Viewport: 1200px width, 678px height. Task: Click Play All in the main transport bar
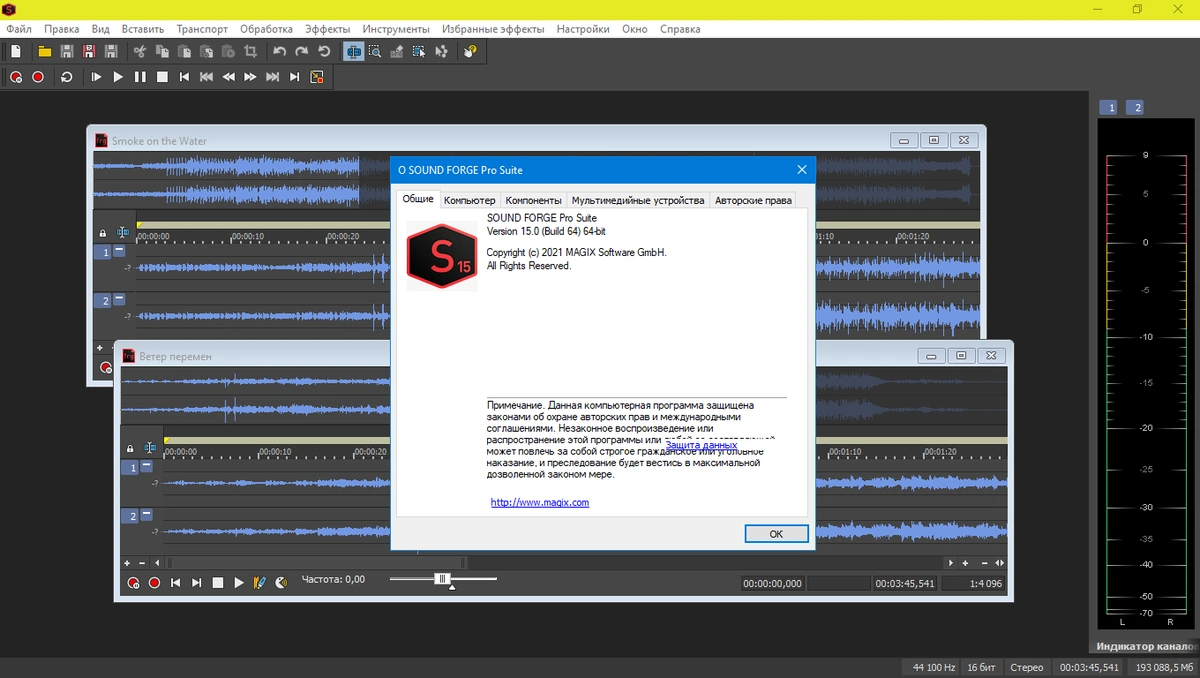(x=96, y=77)
